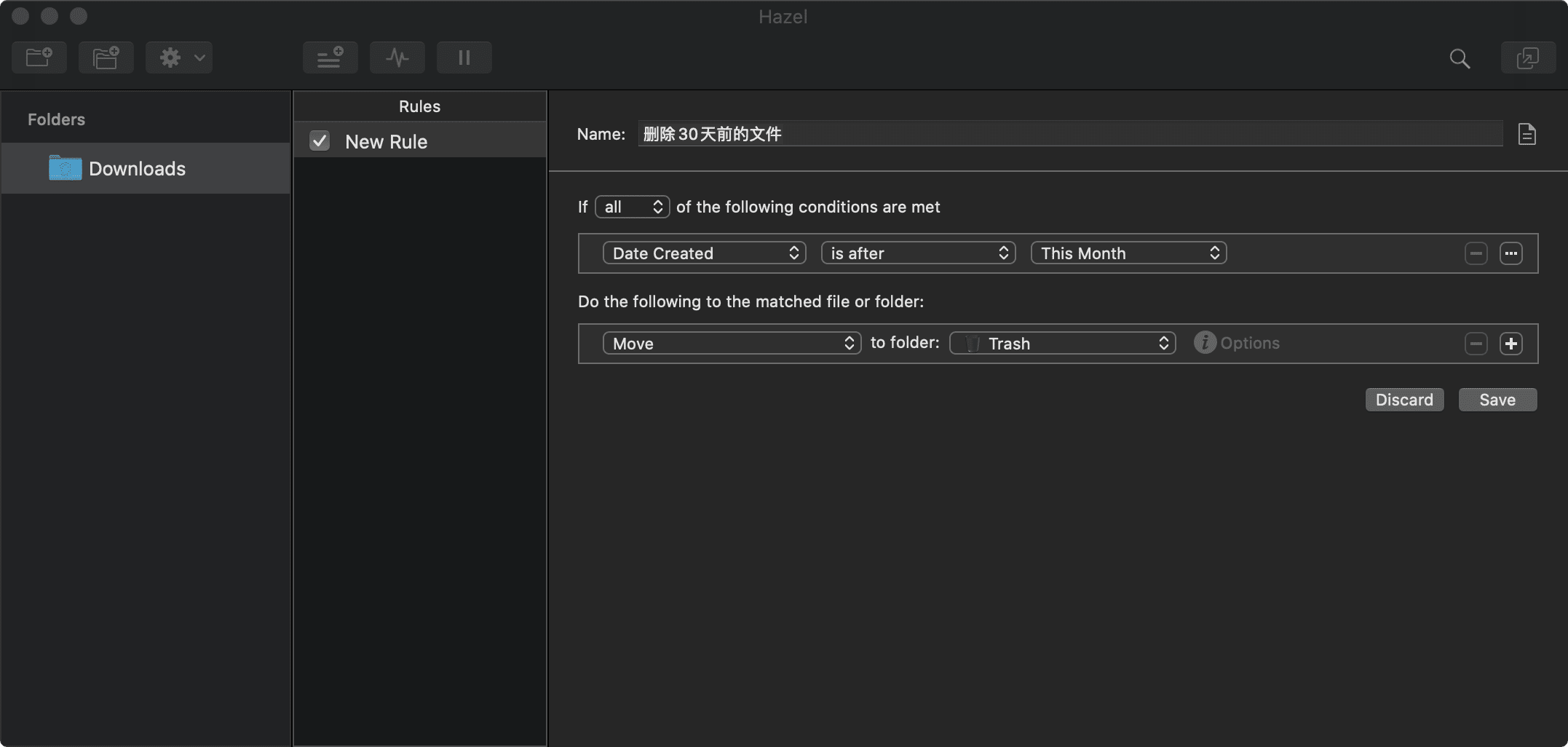1568x747 pixels.
Task: Uncheck the New Rule checkbox
Action: pyautogui.click(x=319, y=141)
